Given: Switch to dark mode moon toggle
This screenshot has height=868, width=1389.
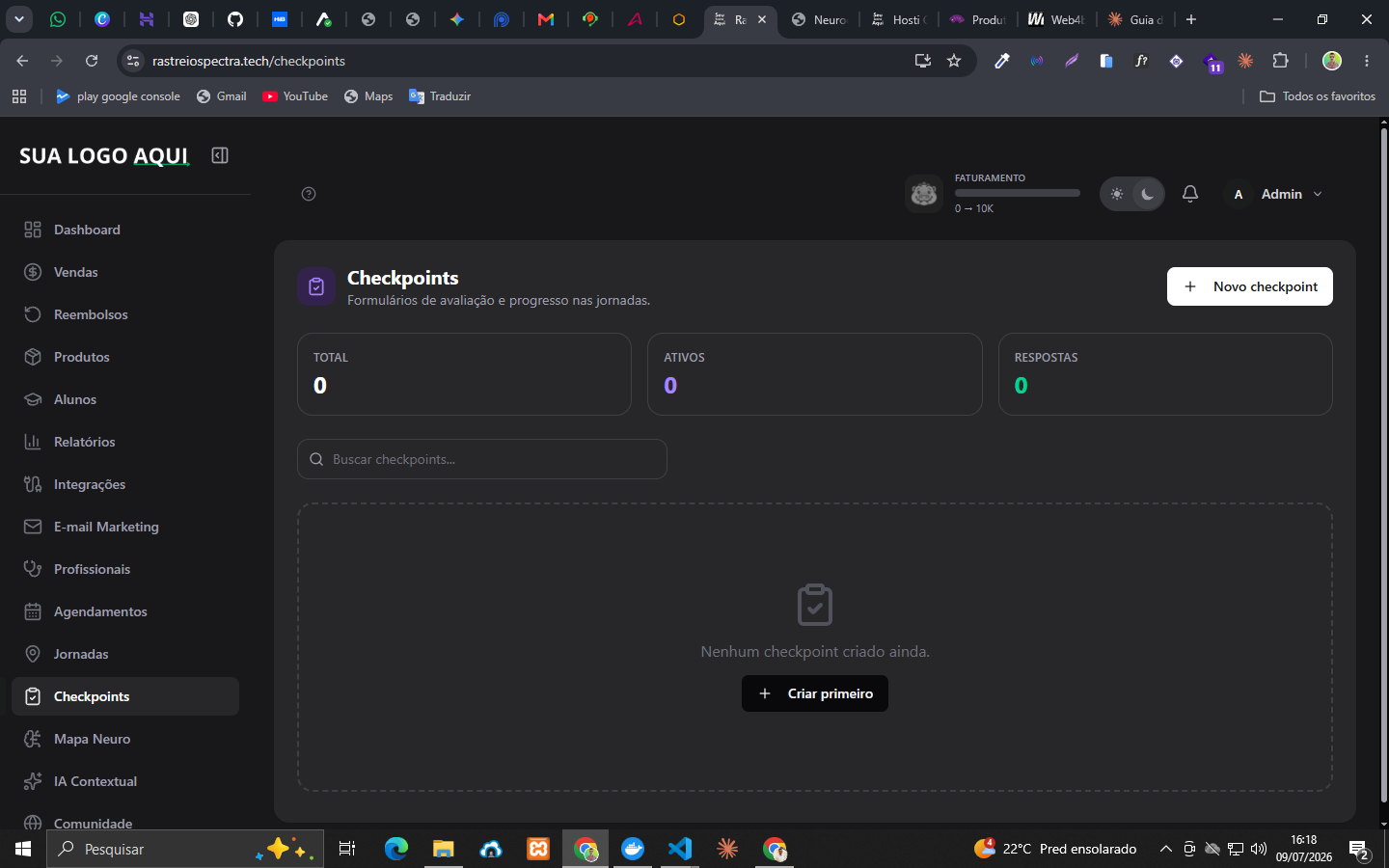Looking at the screenshot, I should (1147, 194).
